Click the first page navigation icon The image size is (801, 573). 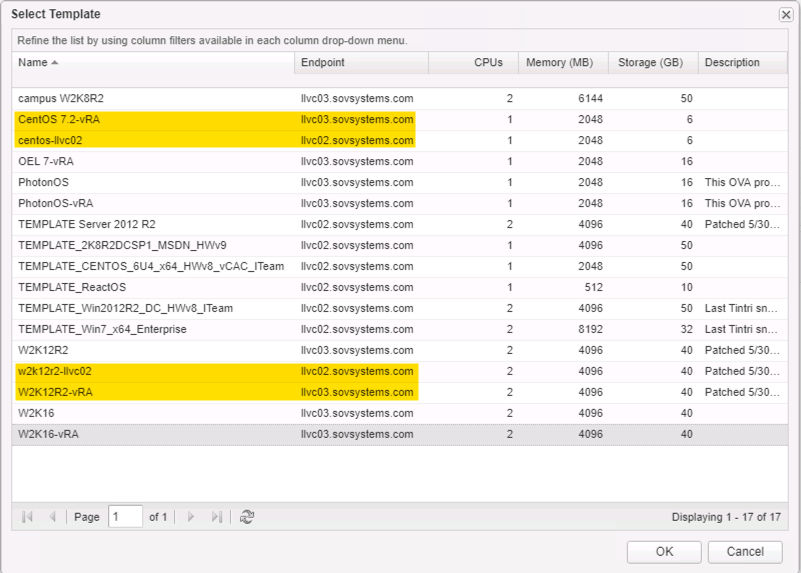point(27,517)
